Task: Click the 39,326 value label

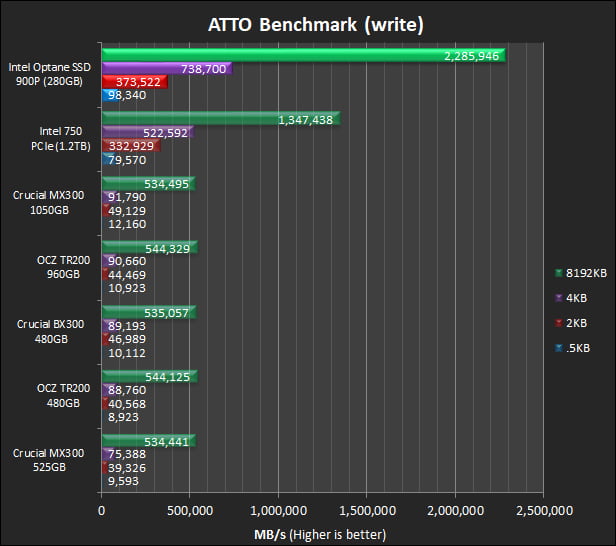Action: 127,468
